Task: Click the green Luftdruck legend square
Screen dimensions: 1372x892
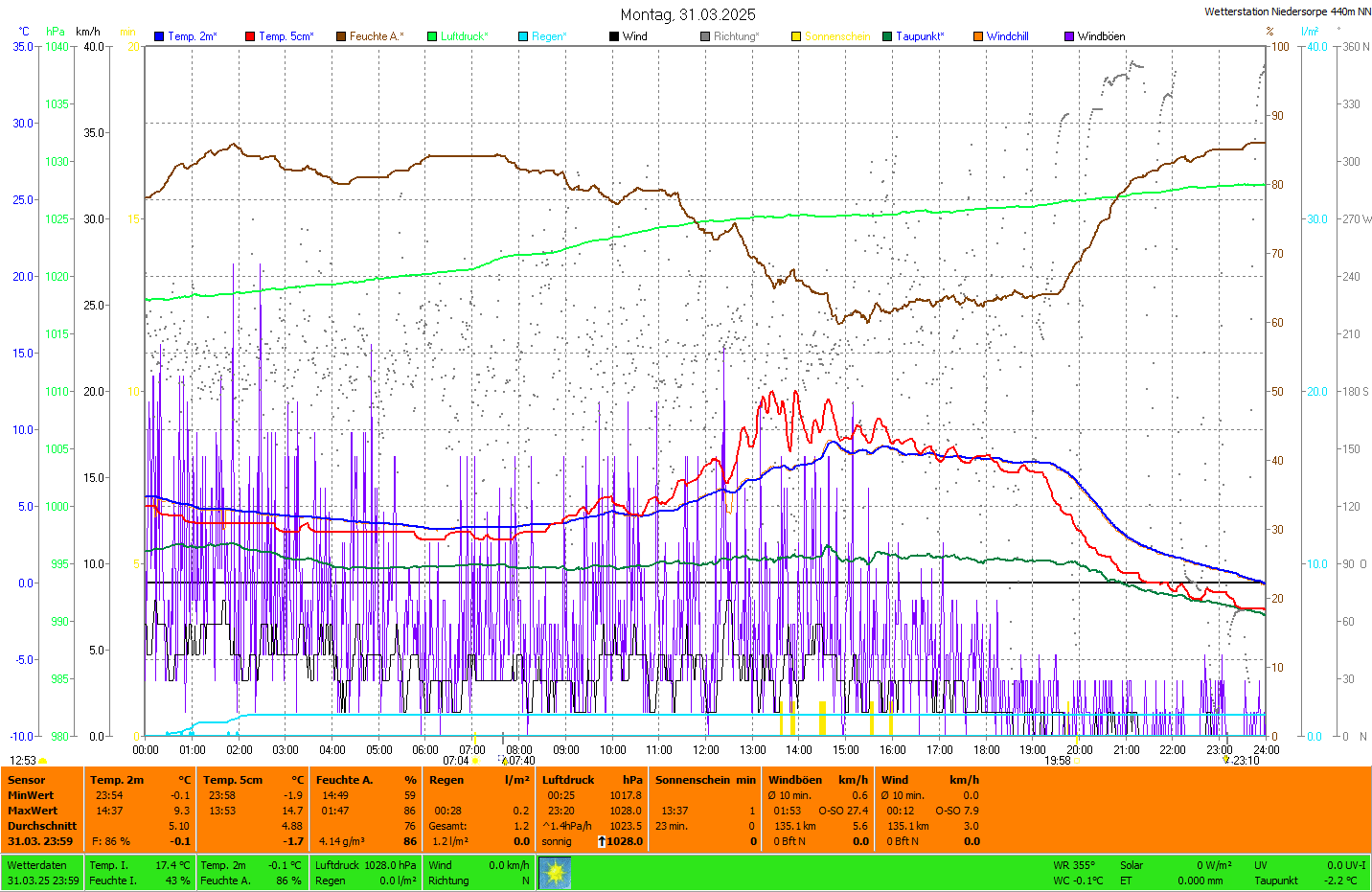Action: (432, 36)
